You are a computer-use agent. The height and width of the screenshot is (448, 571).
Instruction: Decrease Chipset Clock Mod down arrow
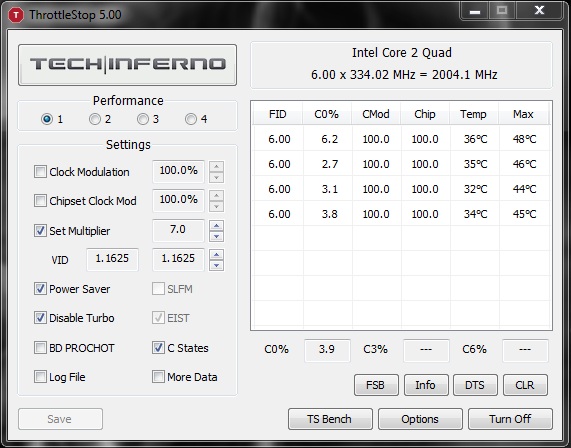[x=217, y=207]
